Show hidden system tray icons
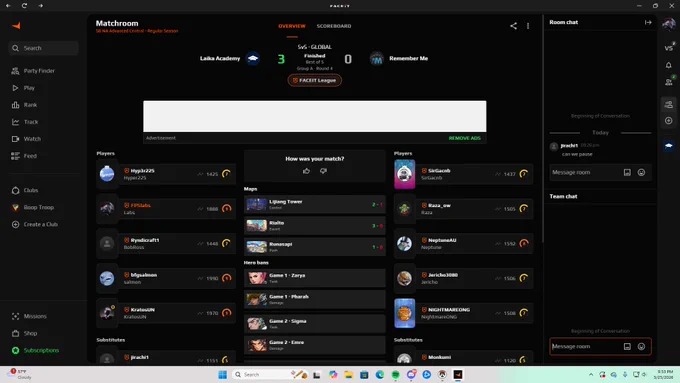 coord(591,374)
